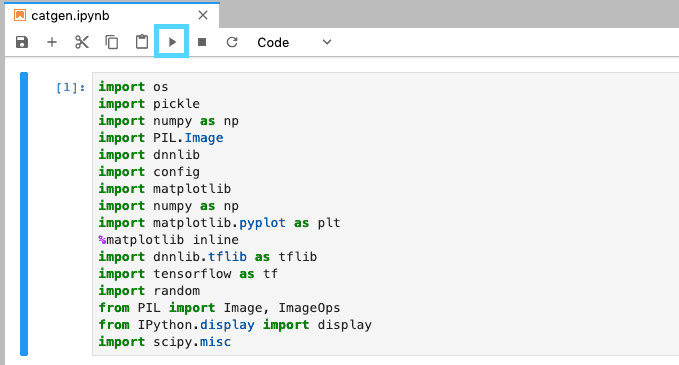Image resolution: width=679 pixels, height=365 pixels.
Task: Click the line 'import matplotlib'
Action: tap(165, 189)
